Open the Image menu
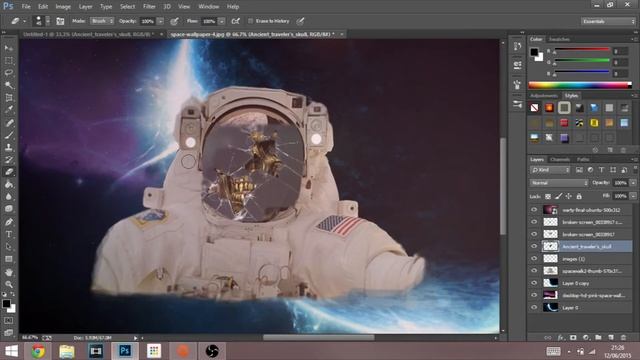Viewport: 640px width, 360px height. coord(63,7)
